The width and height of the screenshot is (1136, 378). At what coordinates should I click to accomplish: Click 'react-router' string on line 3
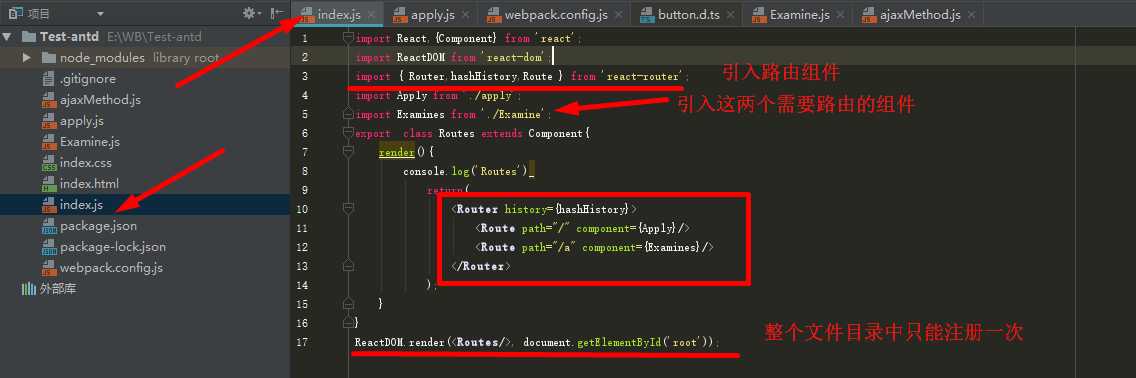point(642,76)
